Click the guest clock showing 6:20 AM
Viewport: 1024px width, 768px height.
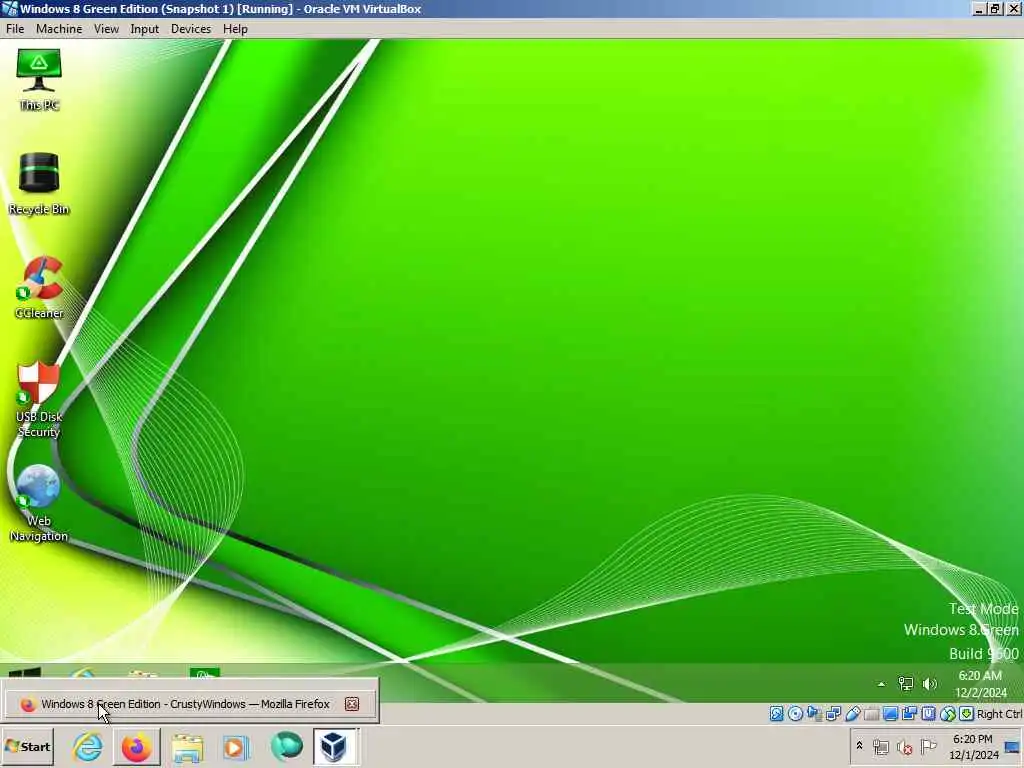[x=980, y=684]
